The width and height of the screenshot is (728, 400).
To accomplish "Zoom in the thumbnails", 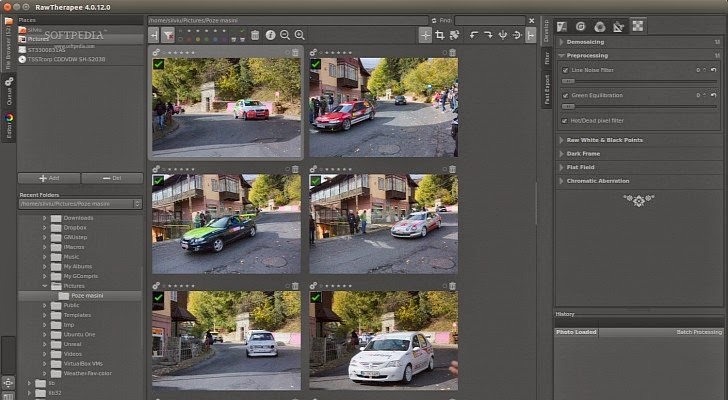I will 299,35.
